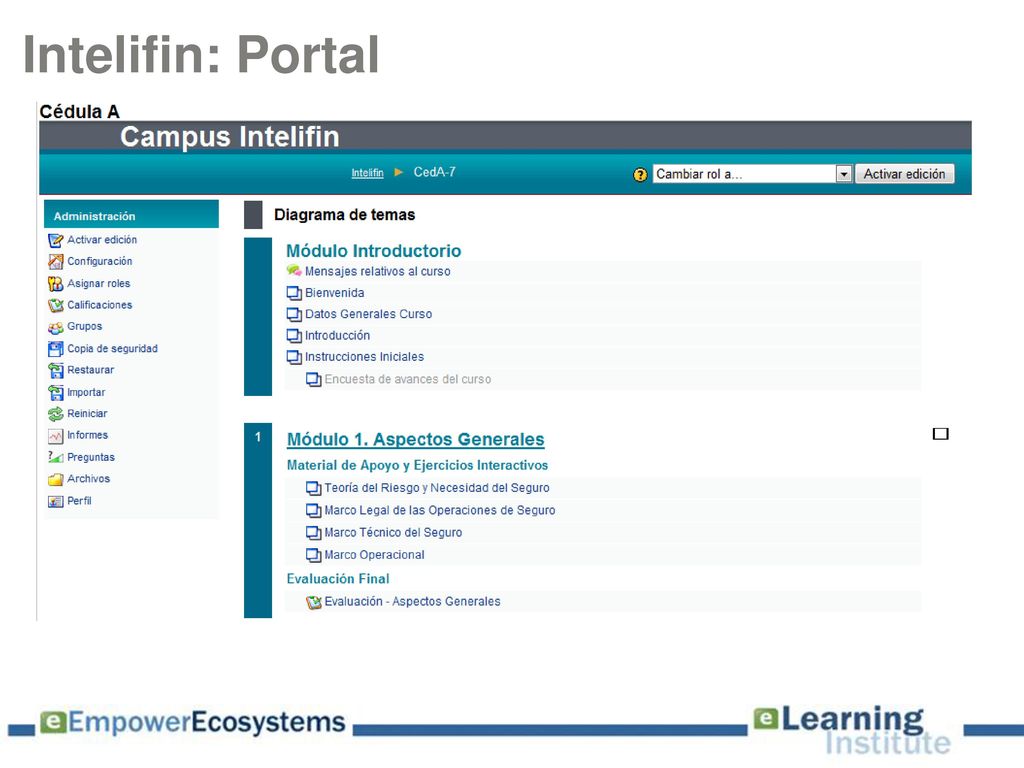Click the icon beside Marco Técnico del Seguro
The image size is (1024, 768).
click(313, 533)
